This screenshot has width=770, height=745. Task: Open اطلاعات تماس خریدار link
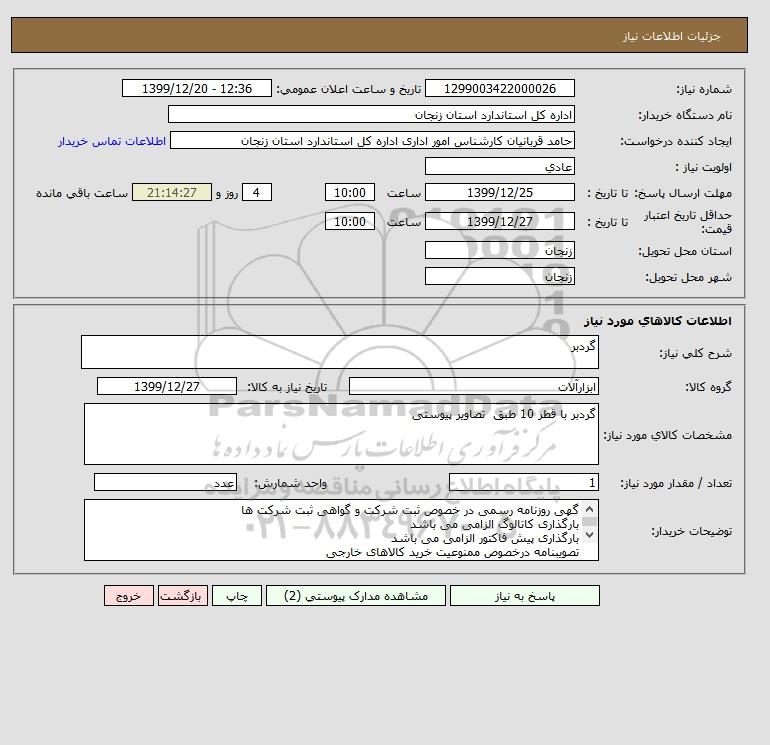(112, 141)
